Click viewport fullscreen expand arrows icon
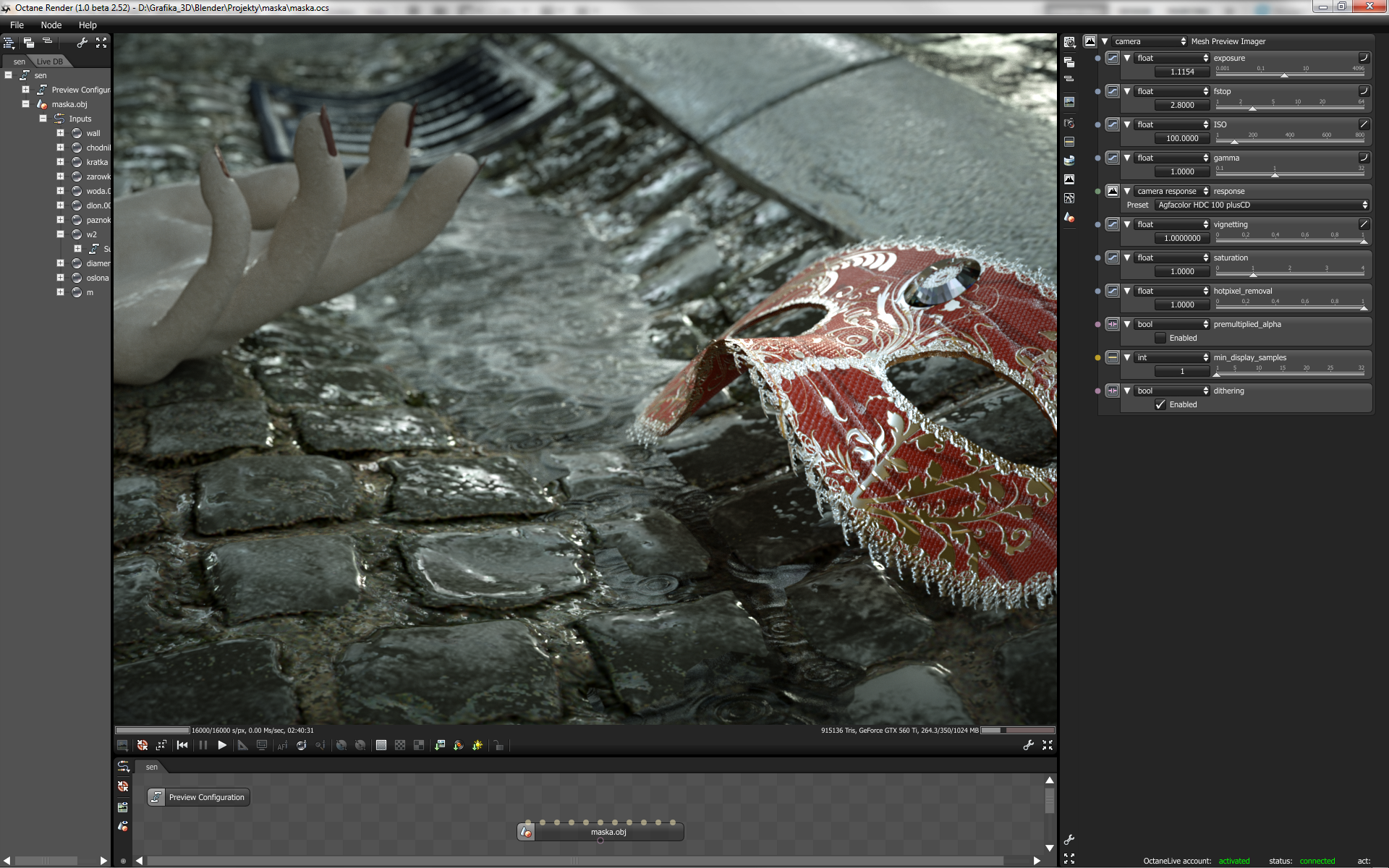 [x=1048, y=745]
